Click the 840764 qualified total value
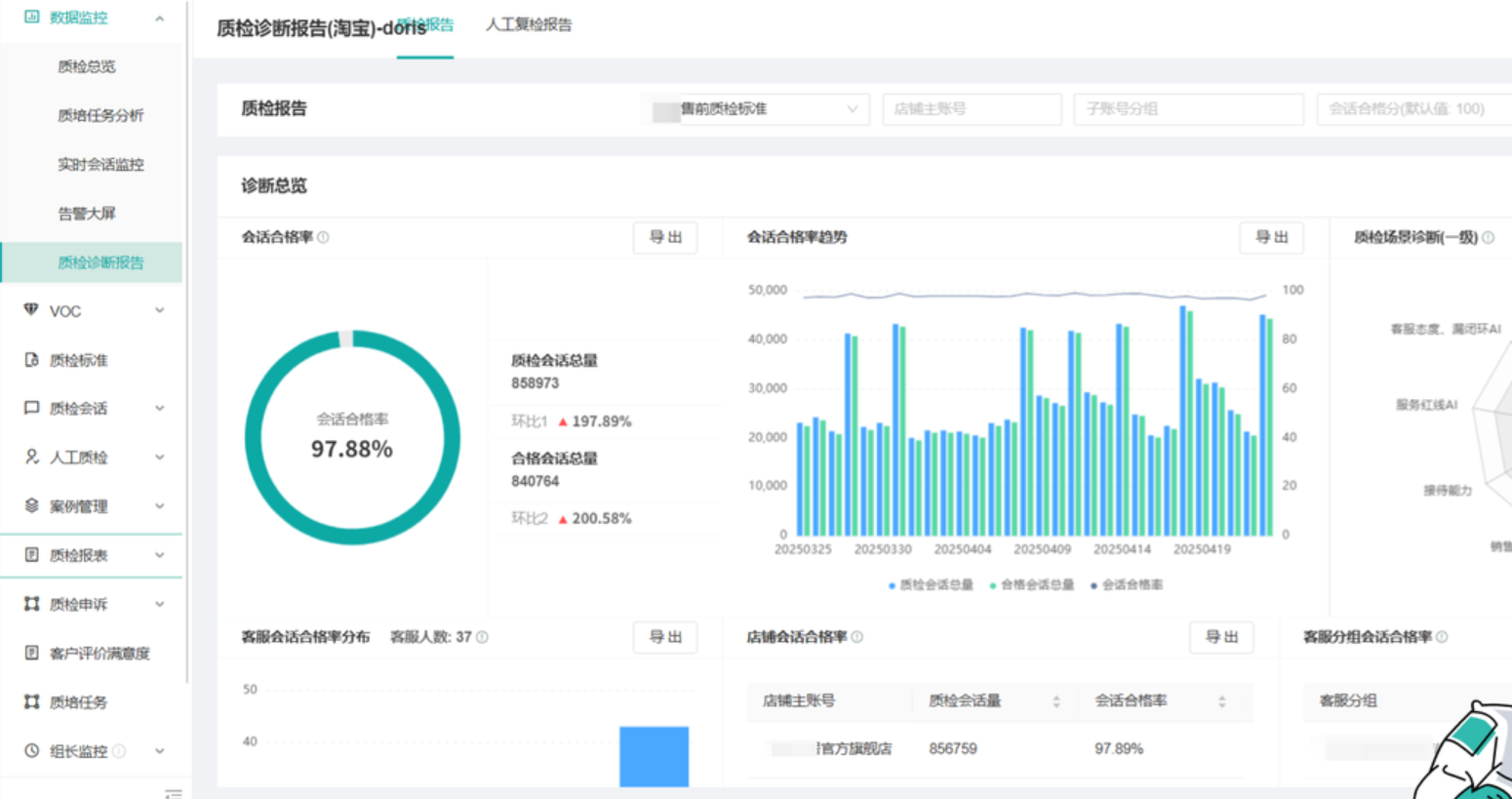 pos(536,481)
